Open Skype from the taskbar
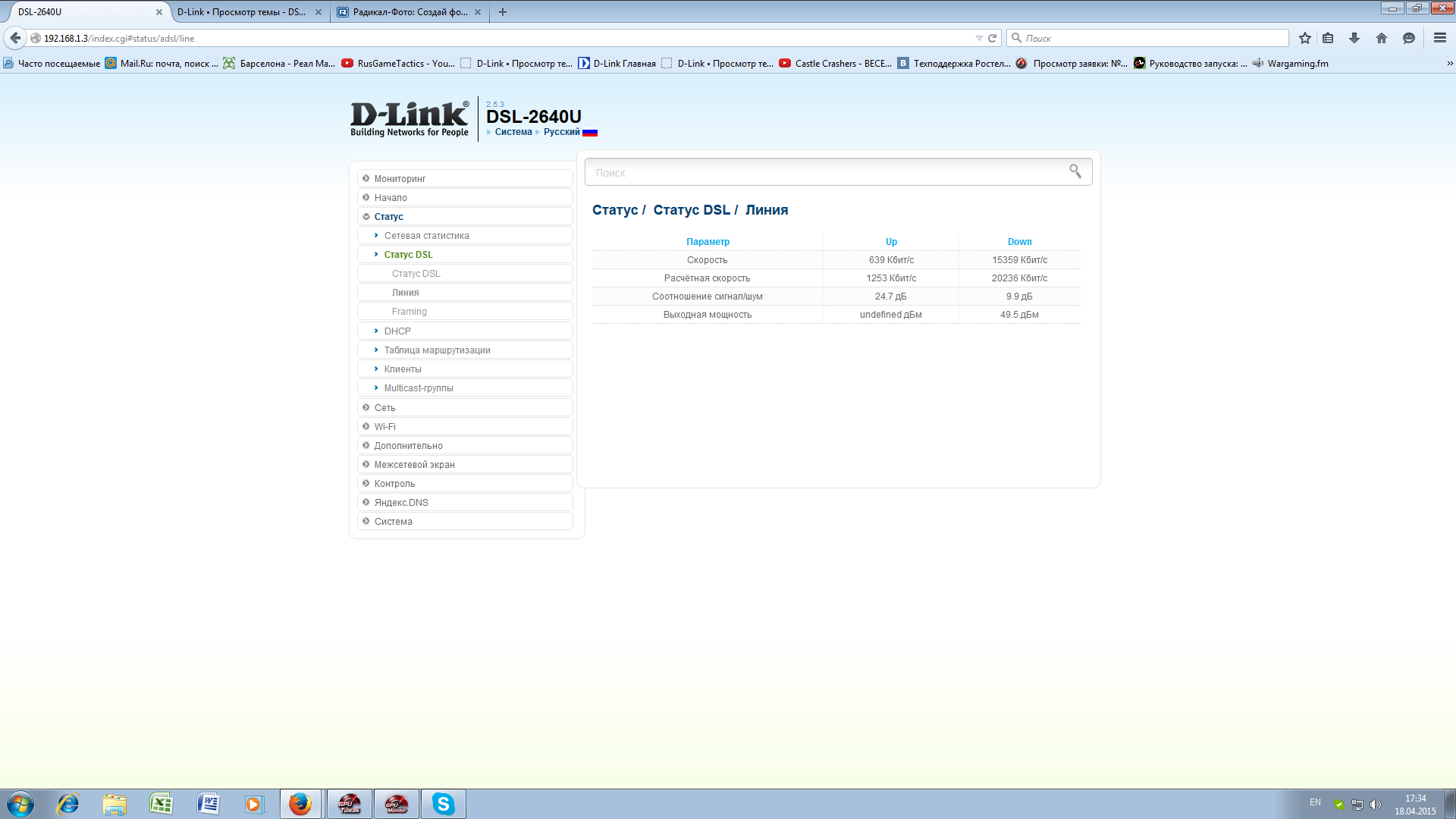The height and width of the screenshot is (819, 1456). 443,804
